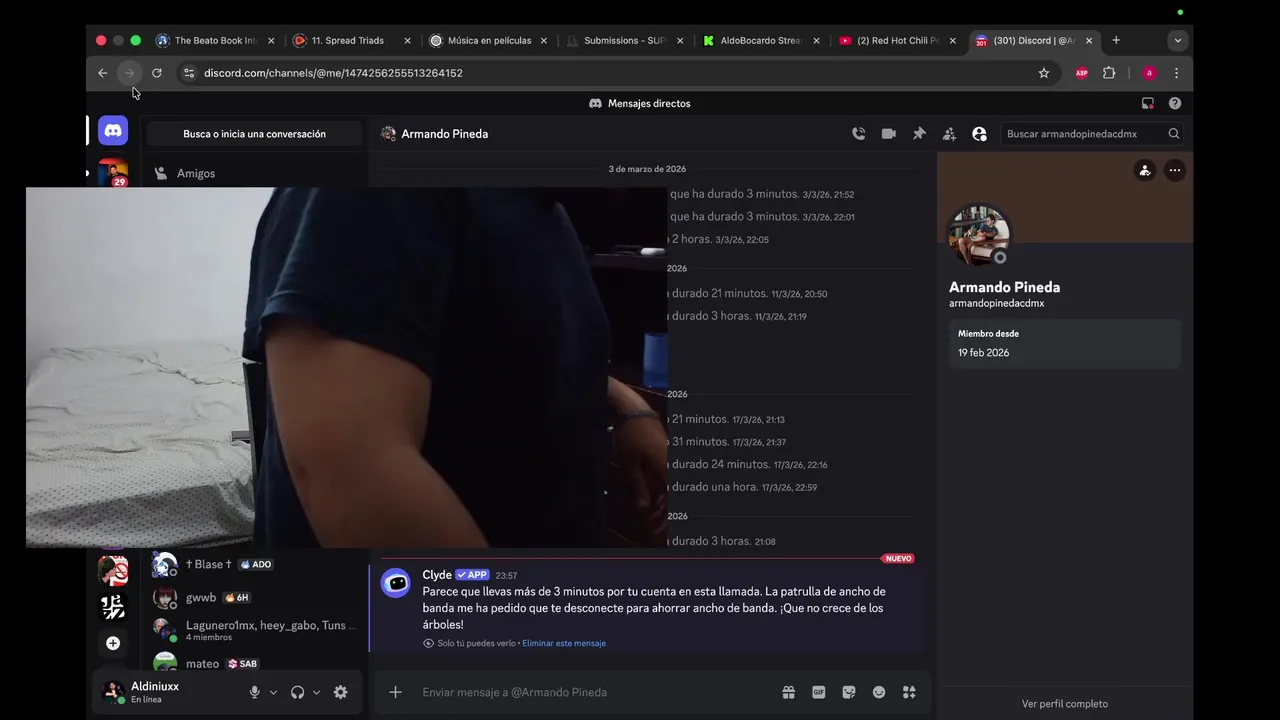Open pinned messages icon
1280x720 pixels.
point(919,134)
